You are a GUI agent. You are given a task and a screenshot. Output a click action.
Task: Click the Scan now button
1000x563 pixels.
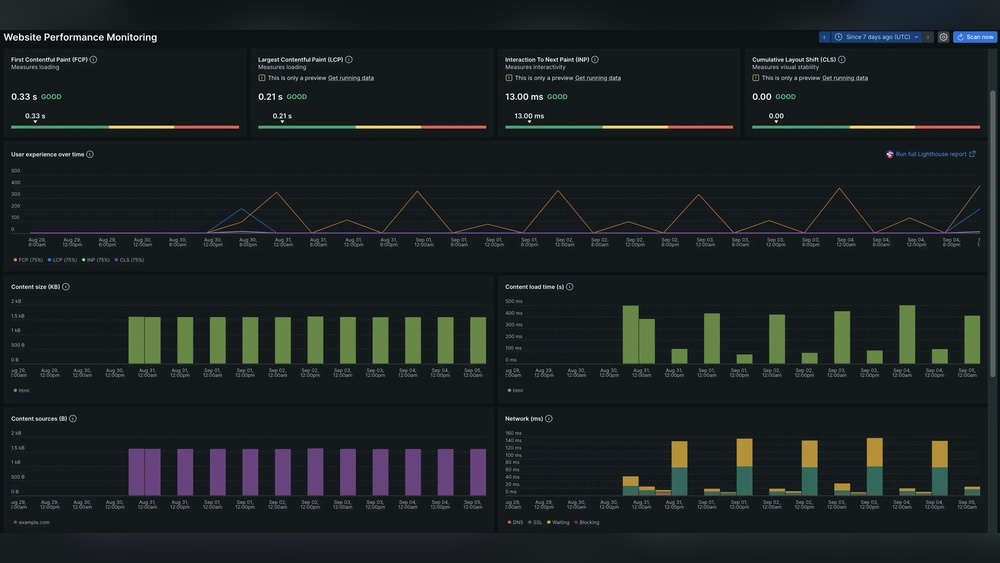975,37
